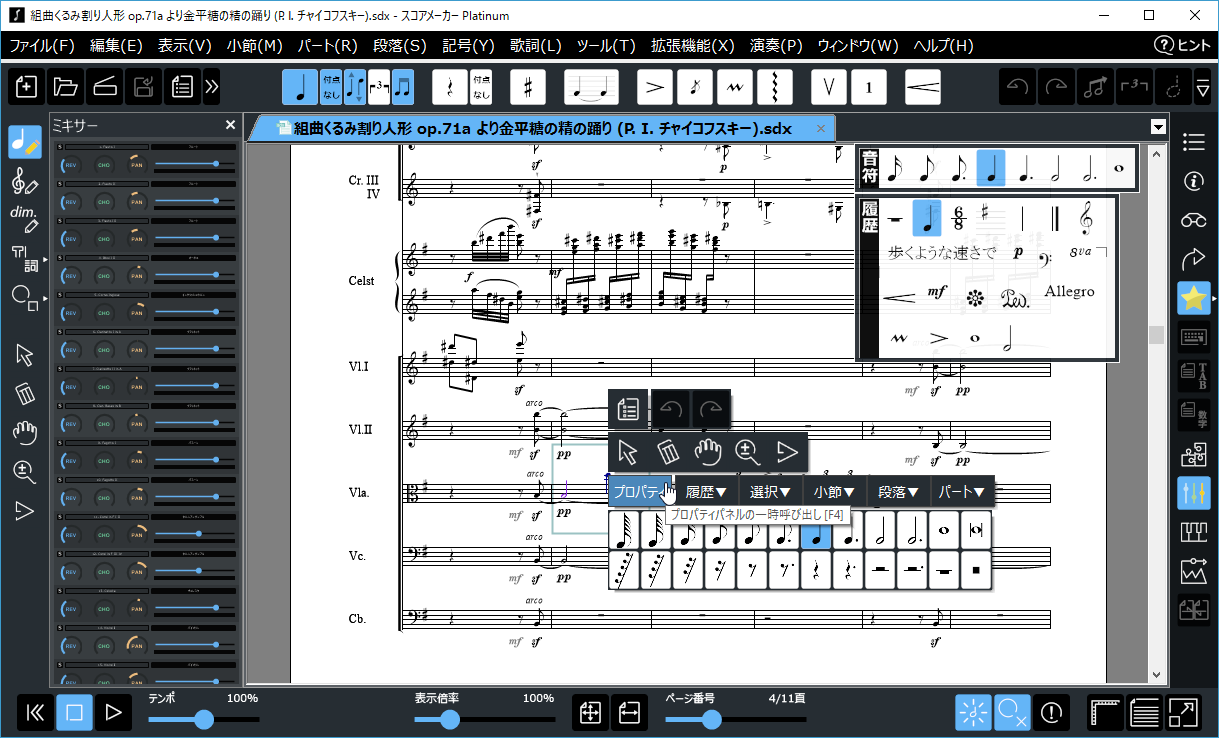Open the 小節 dropdown in the popup menu

click(x=834, y=492)
